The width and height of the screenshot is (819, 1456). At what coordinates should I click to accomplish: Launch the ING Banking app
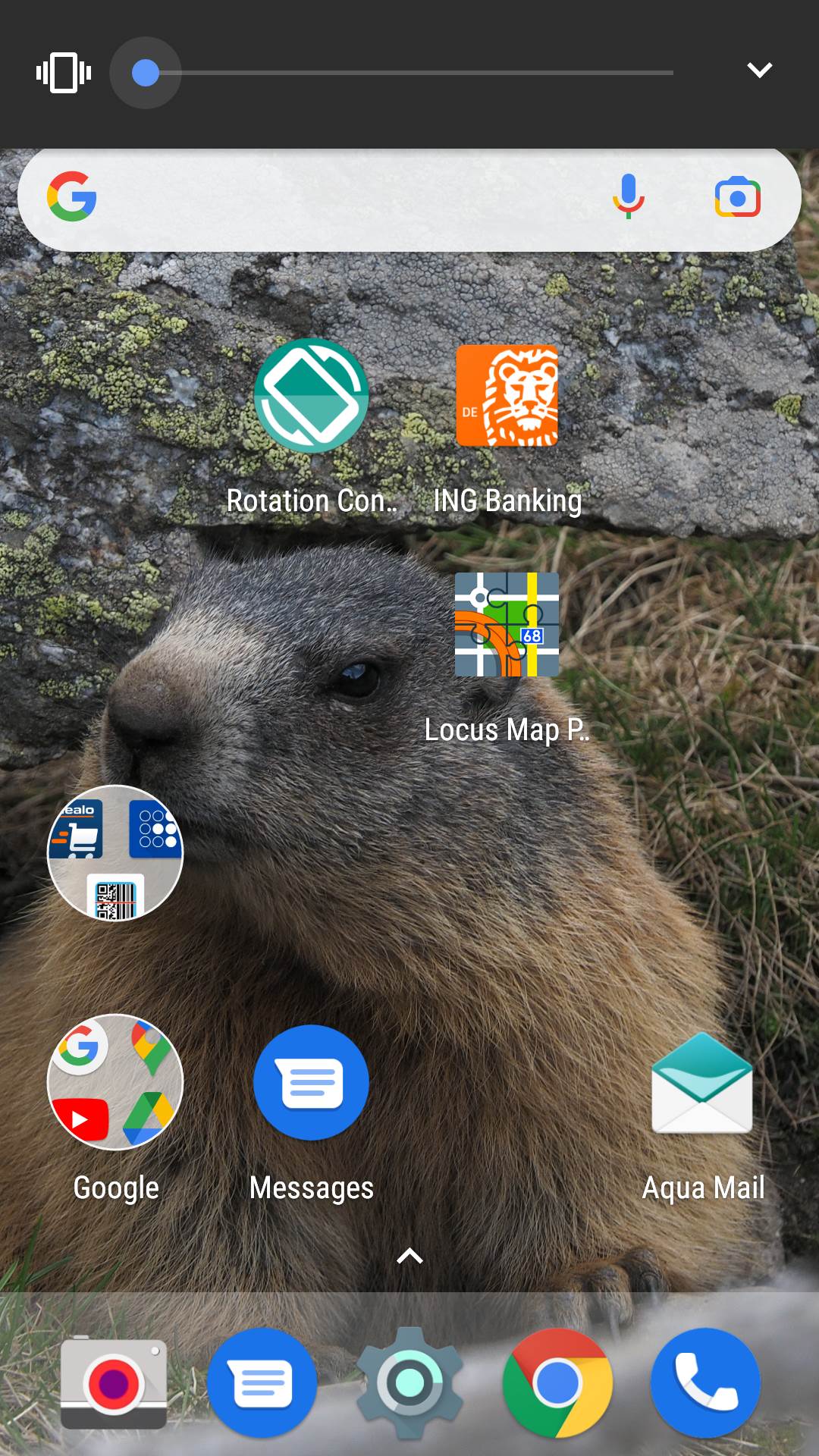pyautogui.click(x=507, y=396)
